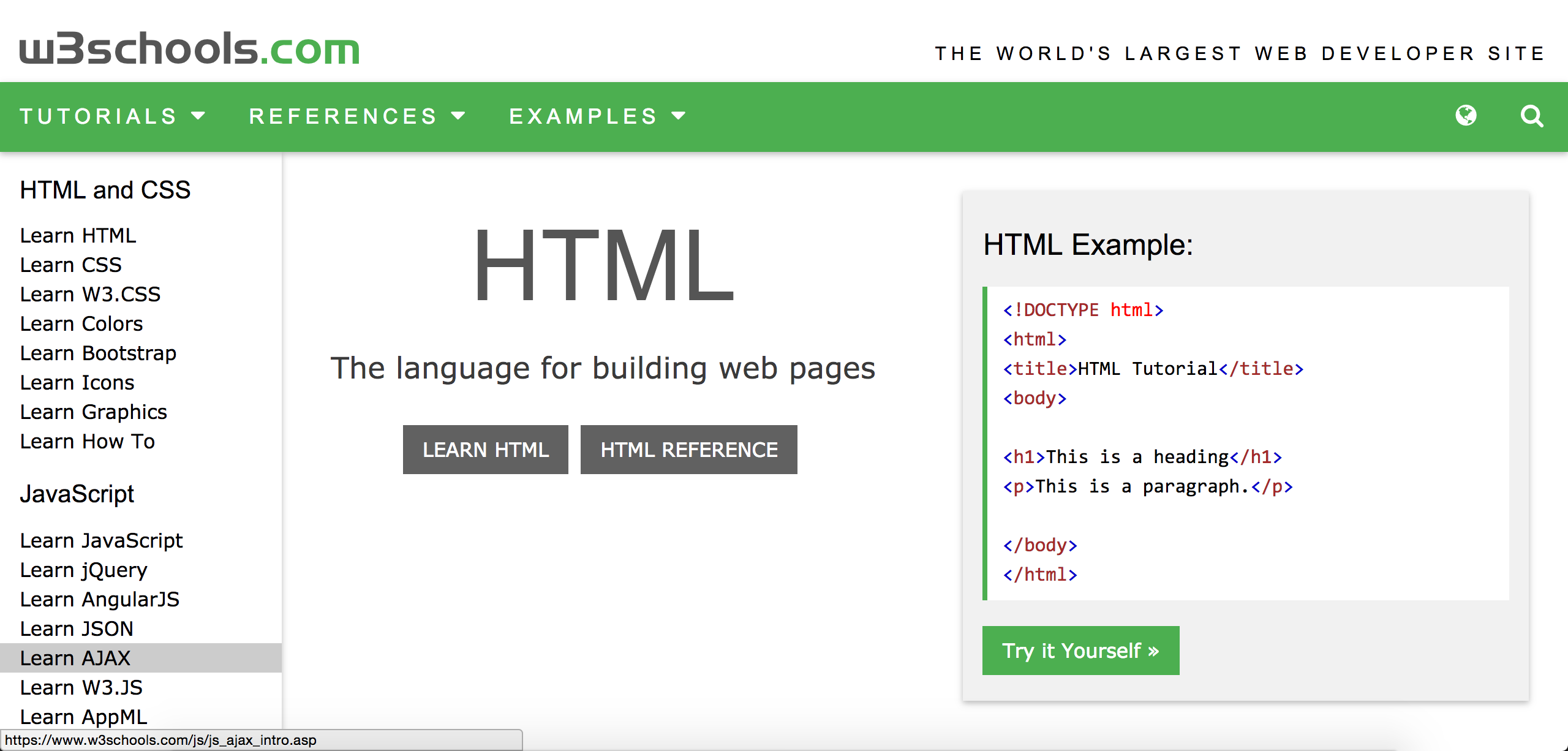The height and width of the screenshot is (751, 1568).
Task: Expand the Tutorials dropdown menu
Action: coord(113,116)
